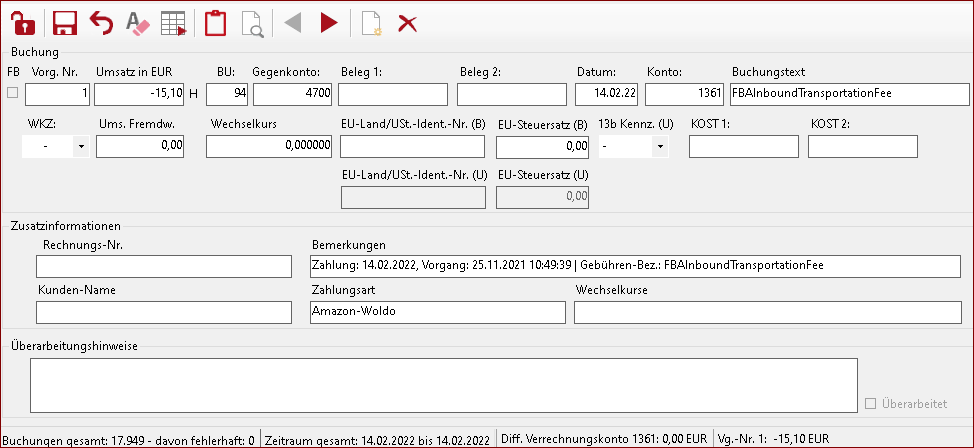Screen dimensions: 974x448
Task: Undo changes with the red arrow icon
Action: point(101,24)
